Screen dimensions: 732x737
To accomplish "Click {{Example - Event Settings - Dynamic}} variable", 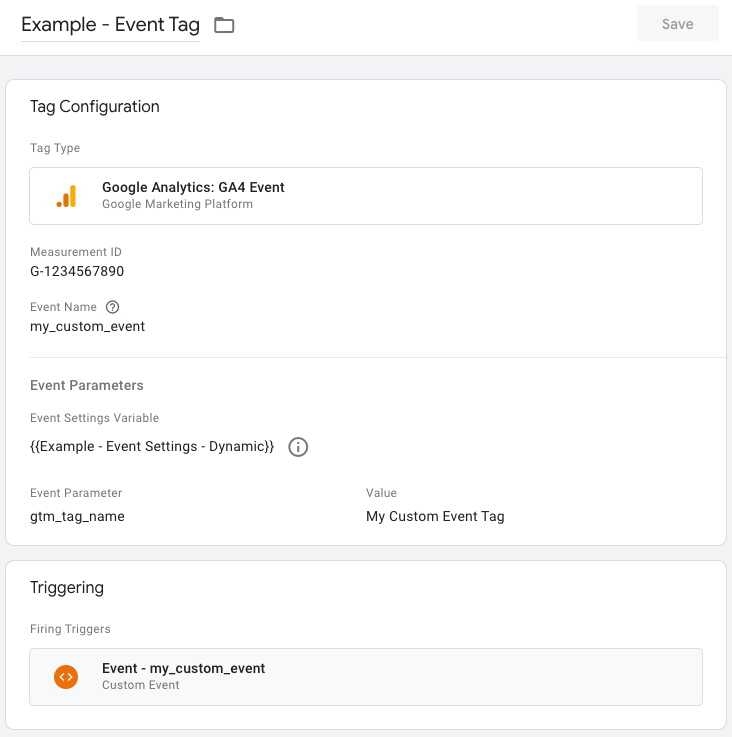I will [152, 446].
